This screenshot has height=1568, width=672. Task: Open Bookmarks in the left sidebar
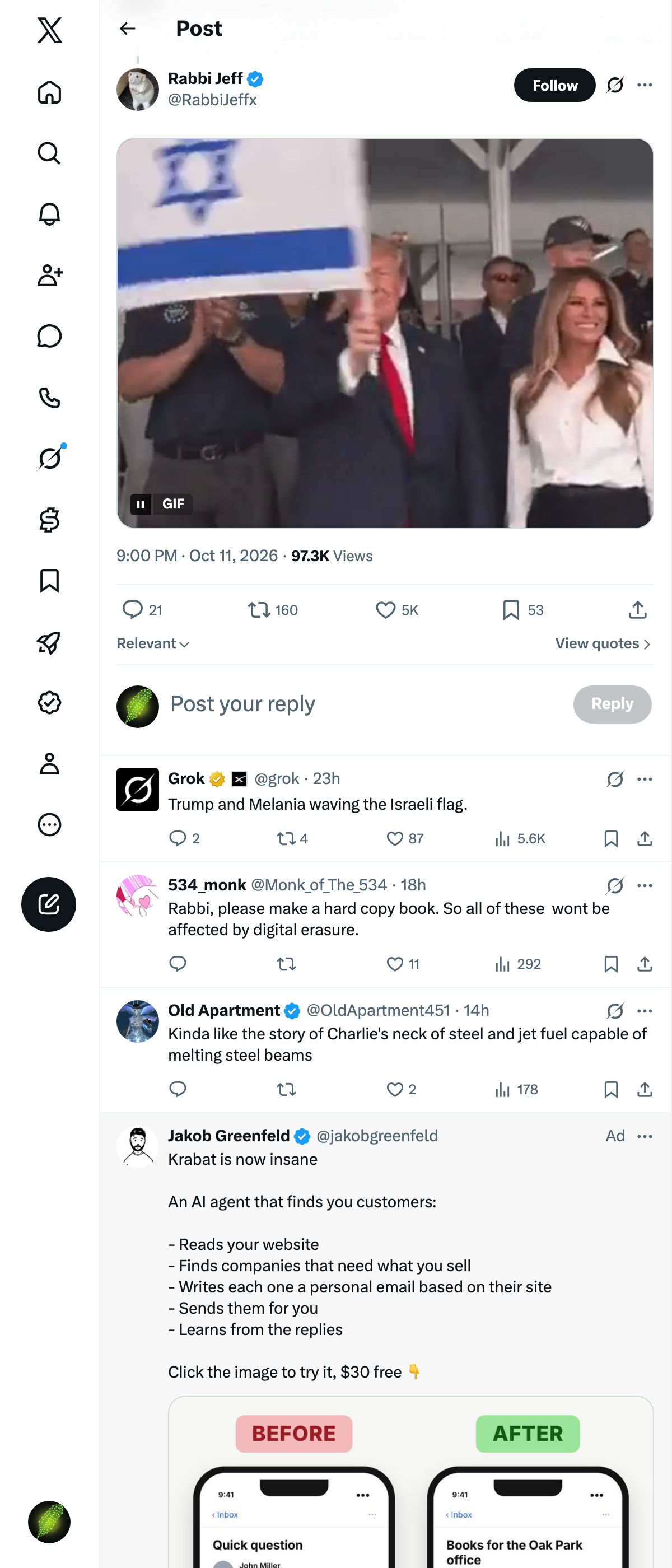click(x=49, y=581)
